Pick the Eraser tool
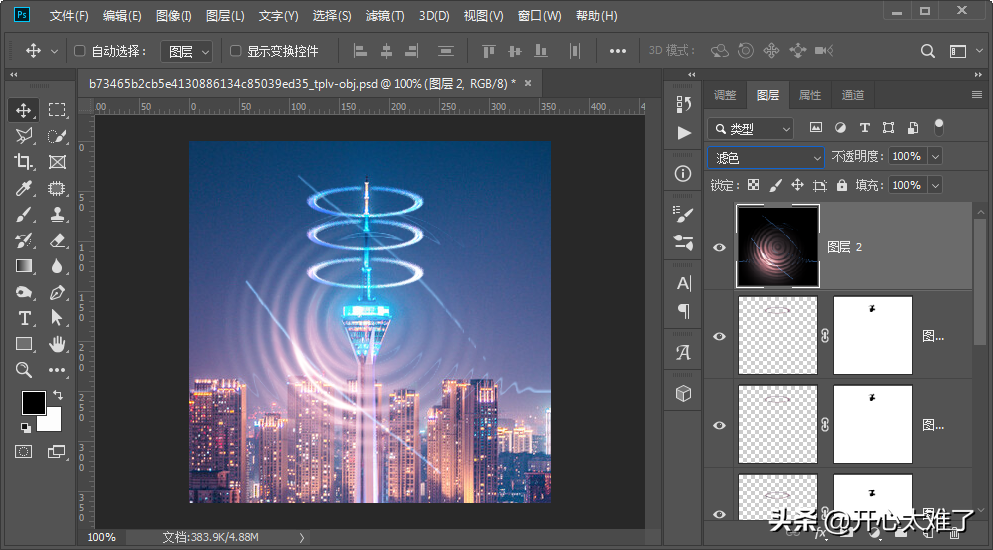Image resolution: width=993 pixels, height=550 pixels. coord(57,240)
